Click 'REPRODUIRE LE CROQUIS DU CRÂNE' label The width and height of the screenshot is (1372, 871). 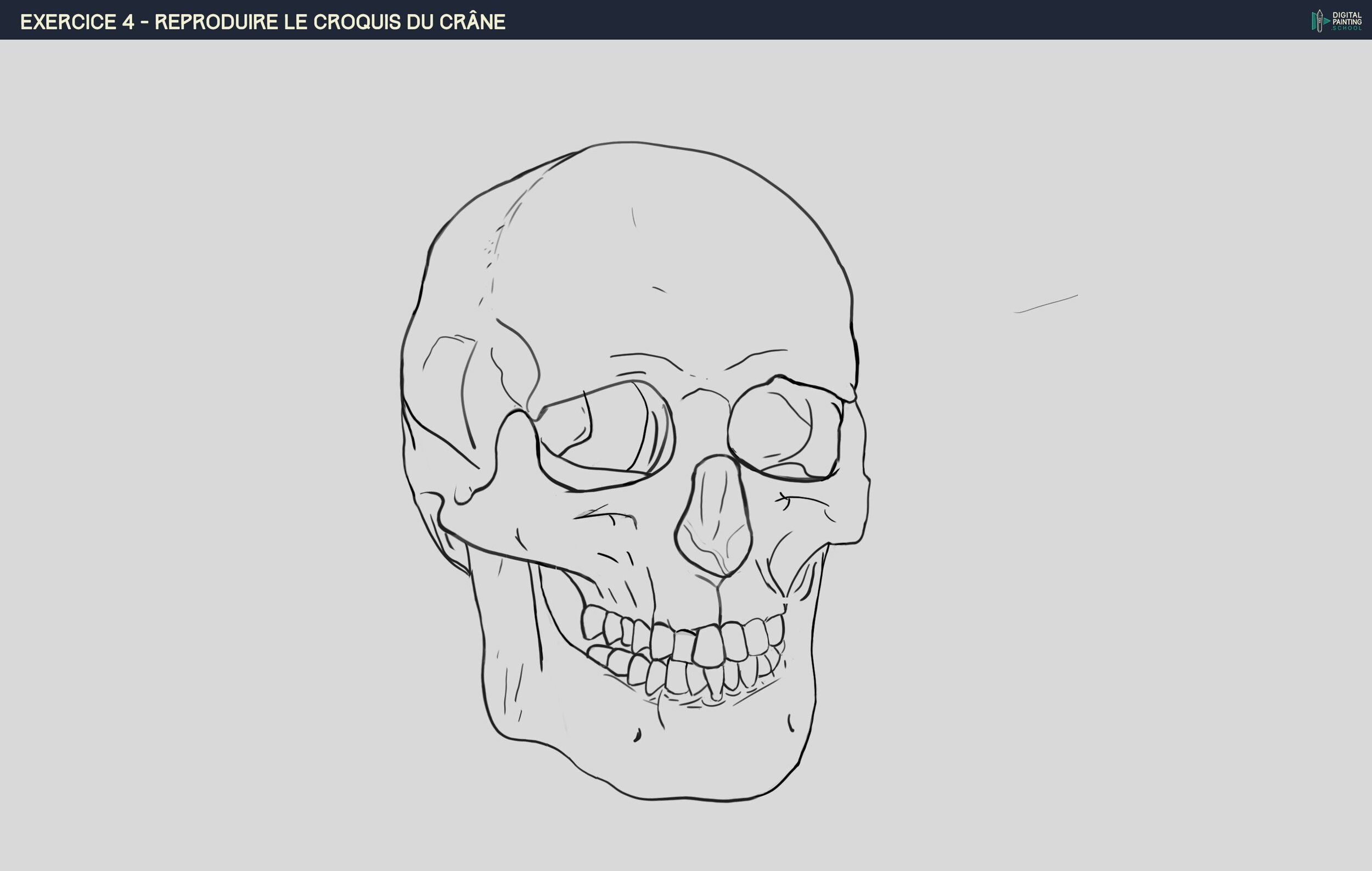pyautogui.click(x=330, y=21)
